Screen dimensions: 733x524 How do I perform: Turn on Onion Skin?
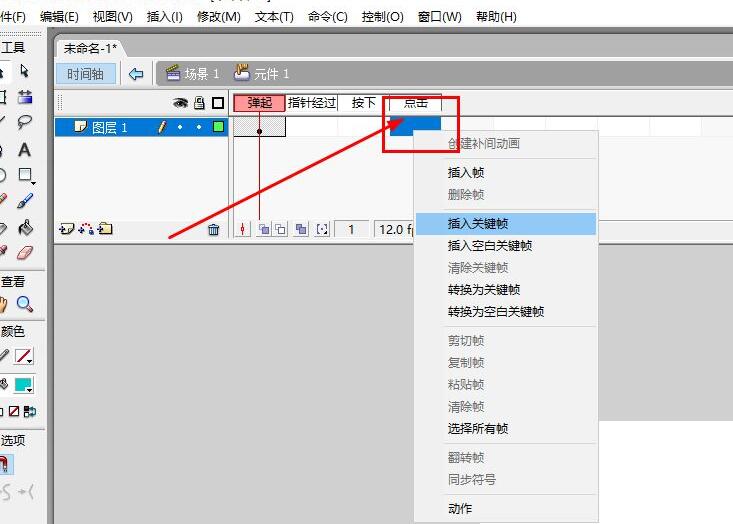click(264, 229)
